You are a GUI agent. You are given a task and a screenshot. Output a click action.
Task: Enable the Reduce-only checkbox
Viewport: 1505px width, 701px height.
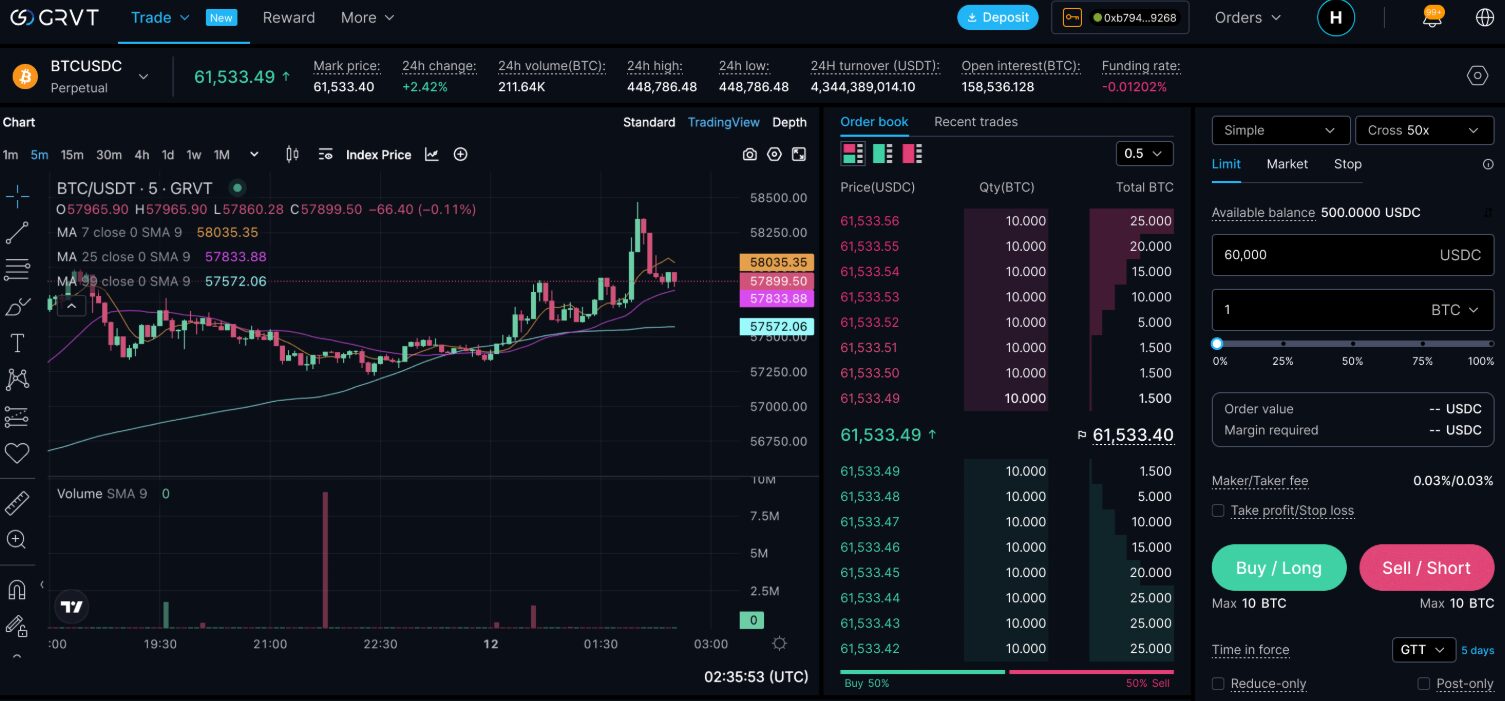point(1218,684)
